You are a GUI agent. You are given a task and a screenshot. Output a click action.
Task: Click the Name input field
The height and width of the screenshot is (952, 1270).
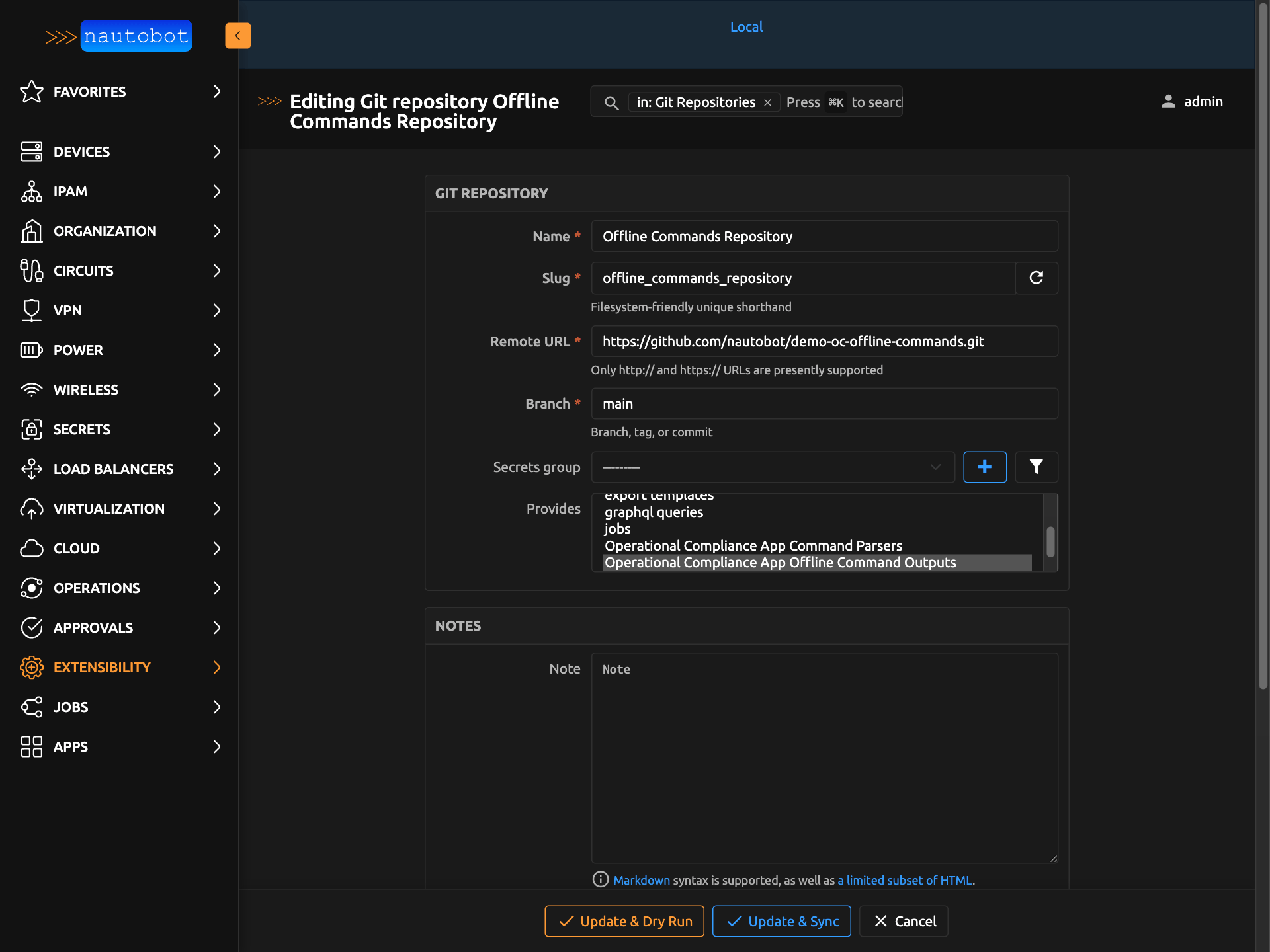click(x=824, y=236)
